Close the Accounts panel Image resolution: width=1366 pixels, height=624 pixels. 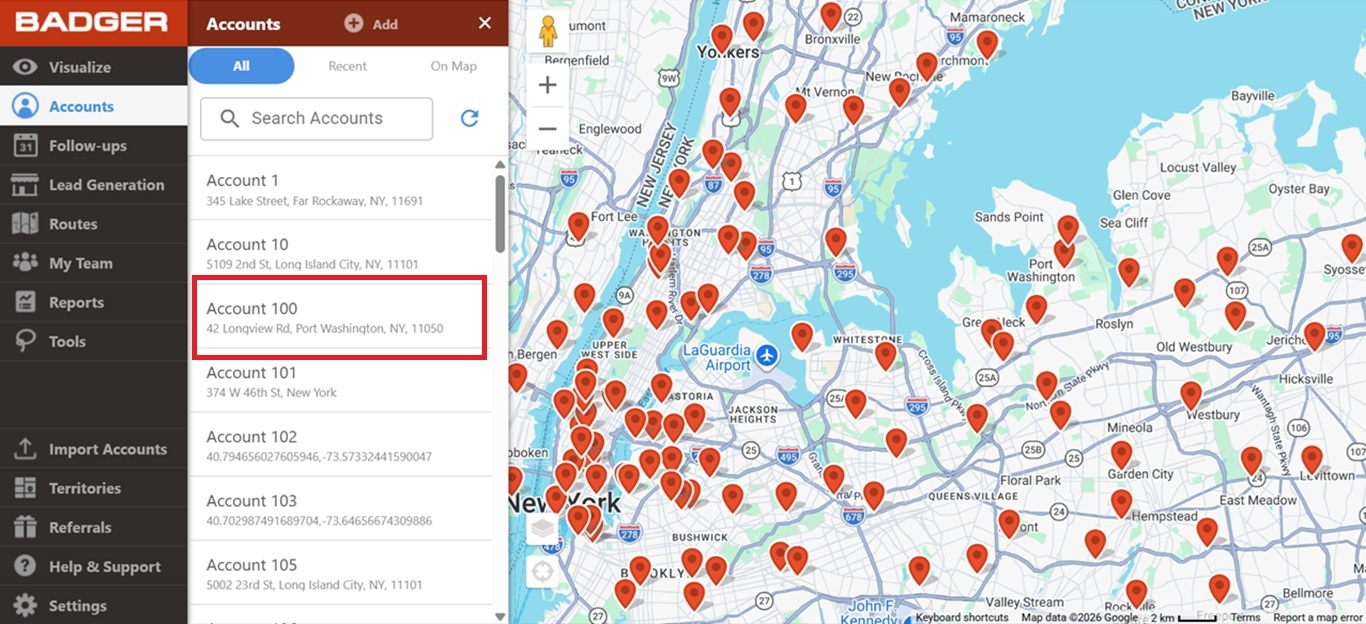(485, 23)
